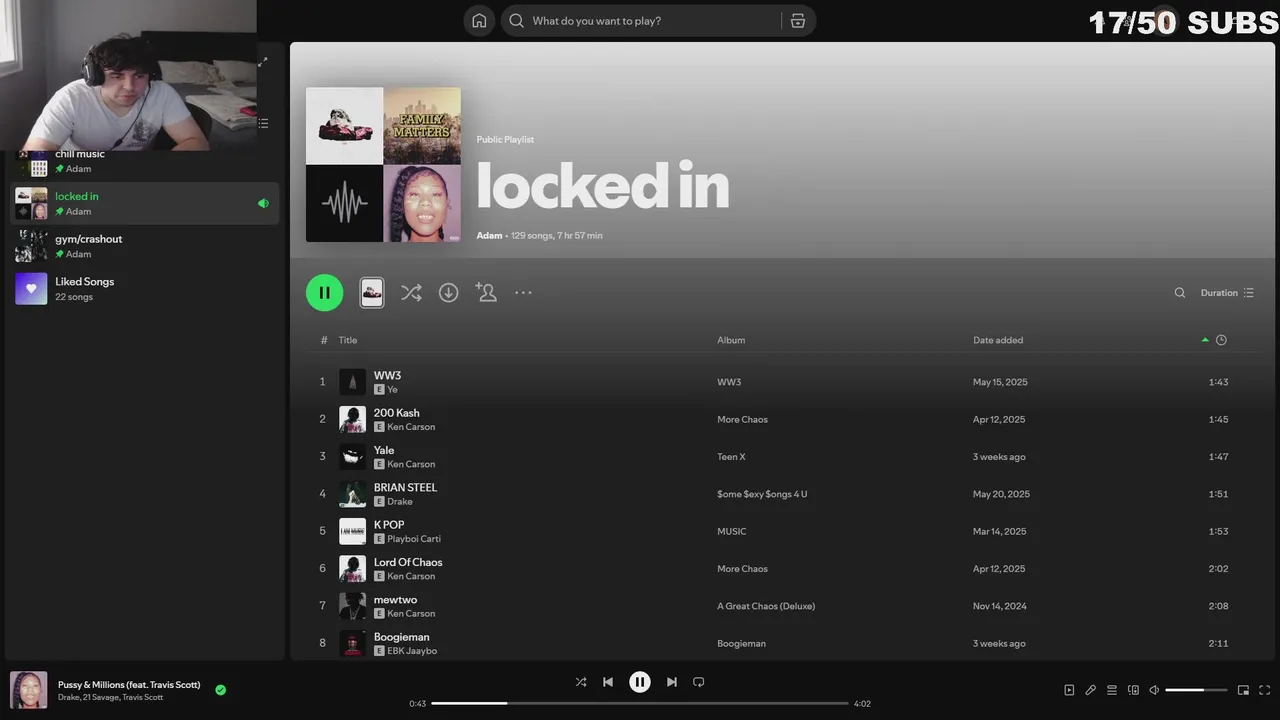
Task: Click the album preview thumbnail beside the green pause button
Action: (372, 293)
